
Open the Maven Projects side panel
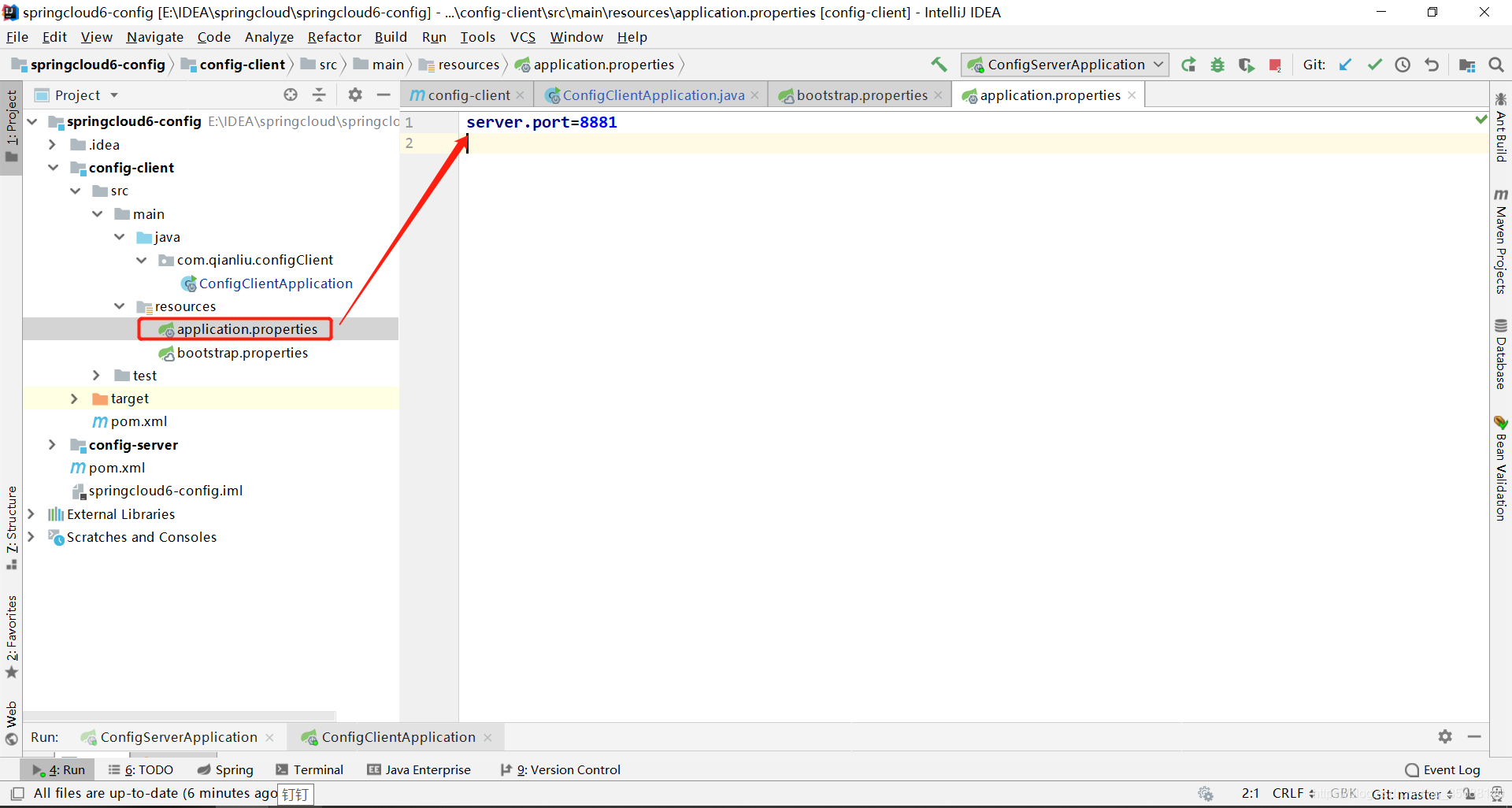pos(1501,242)
